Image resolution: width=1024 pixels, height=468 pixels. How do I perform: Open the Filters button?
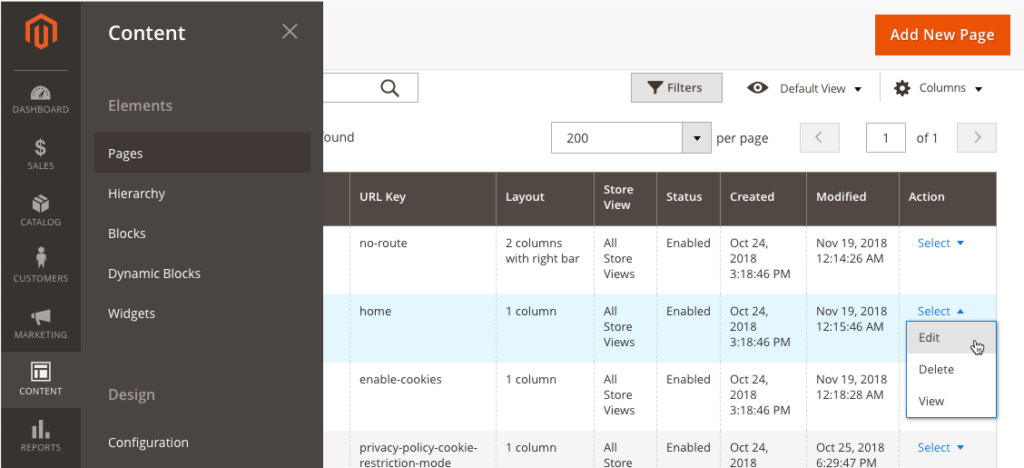tap(677, 88)
